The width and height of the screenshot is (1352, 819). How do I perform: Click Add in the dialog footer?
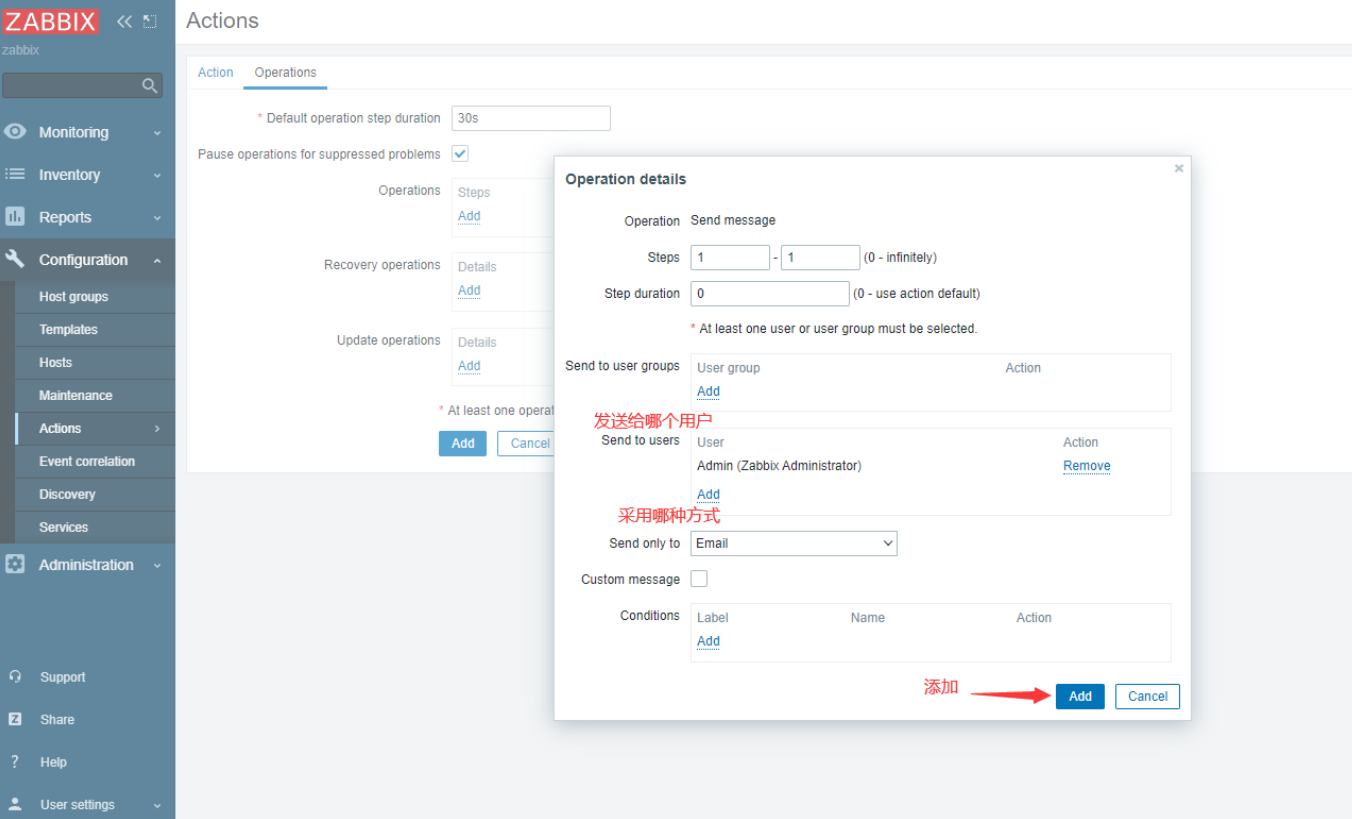[1080, 696]
